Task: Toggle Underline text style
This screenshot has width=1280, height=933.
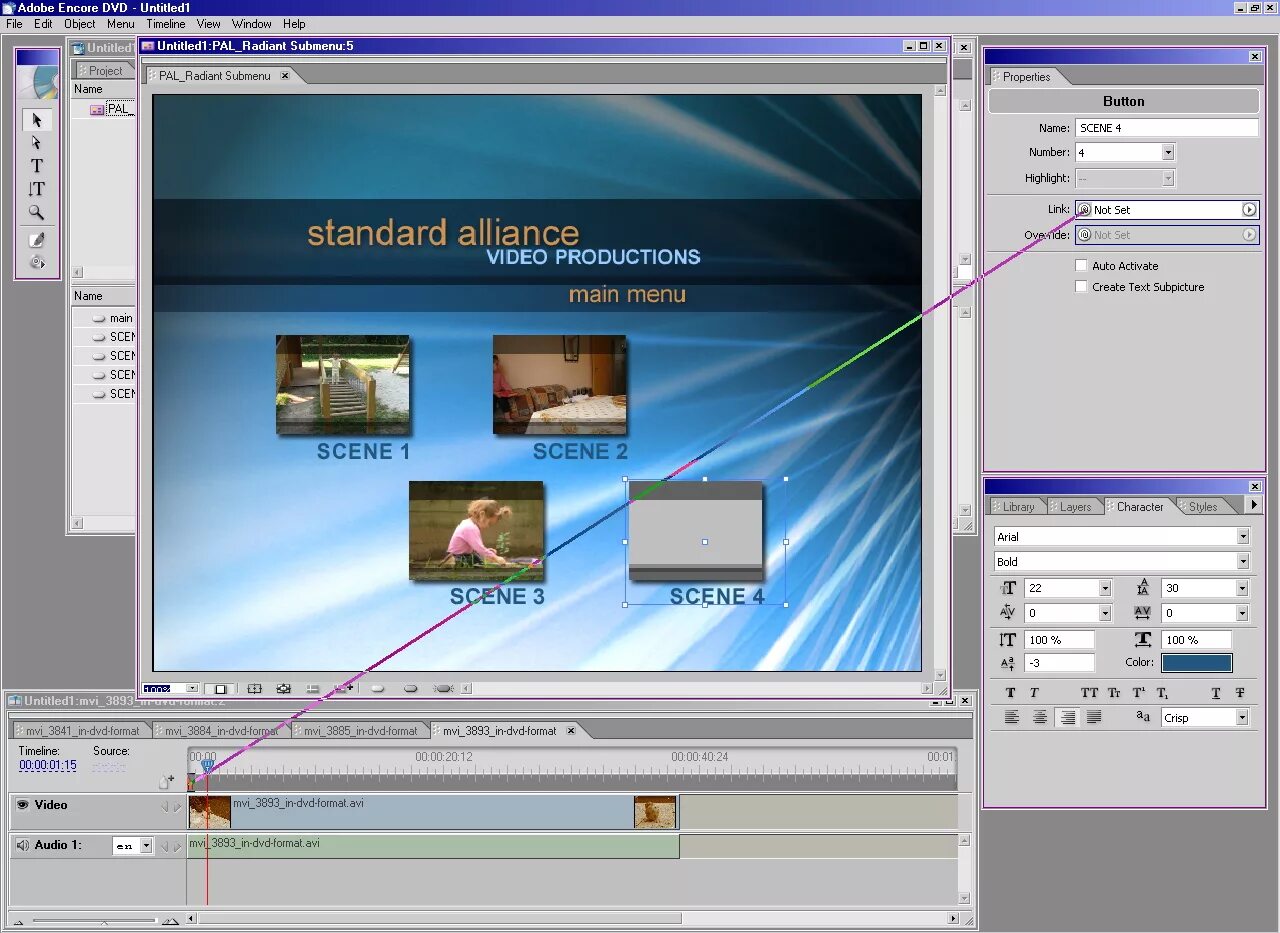Action: (x=1216, y=692)
